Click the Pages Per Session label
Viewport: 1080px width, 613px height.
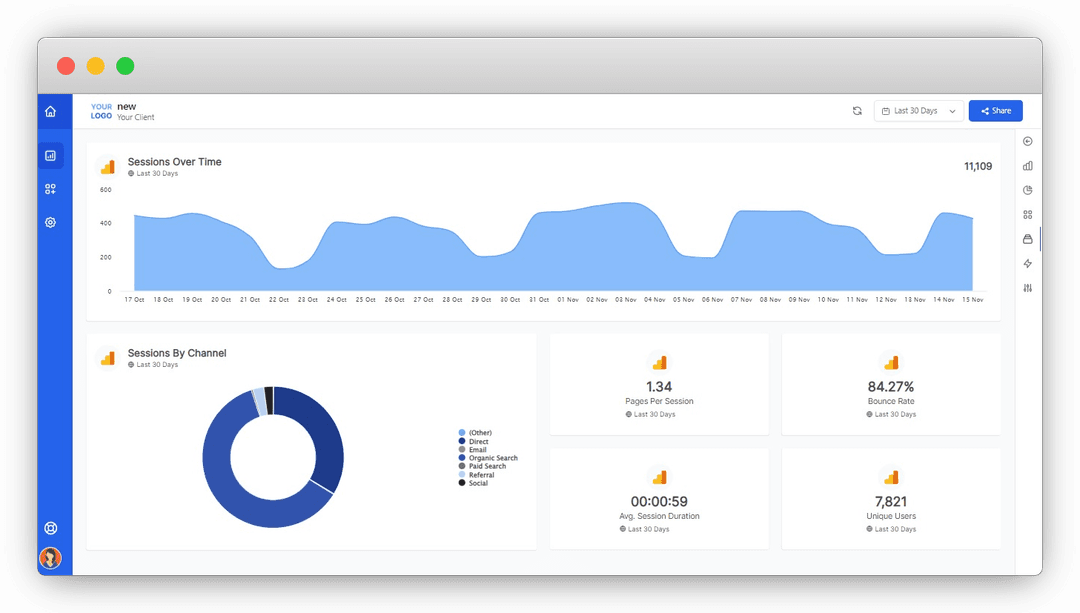tap(659, 401)
